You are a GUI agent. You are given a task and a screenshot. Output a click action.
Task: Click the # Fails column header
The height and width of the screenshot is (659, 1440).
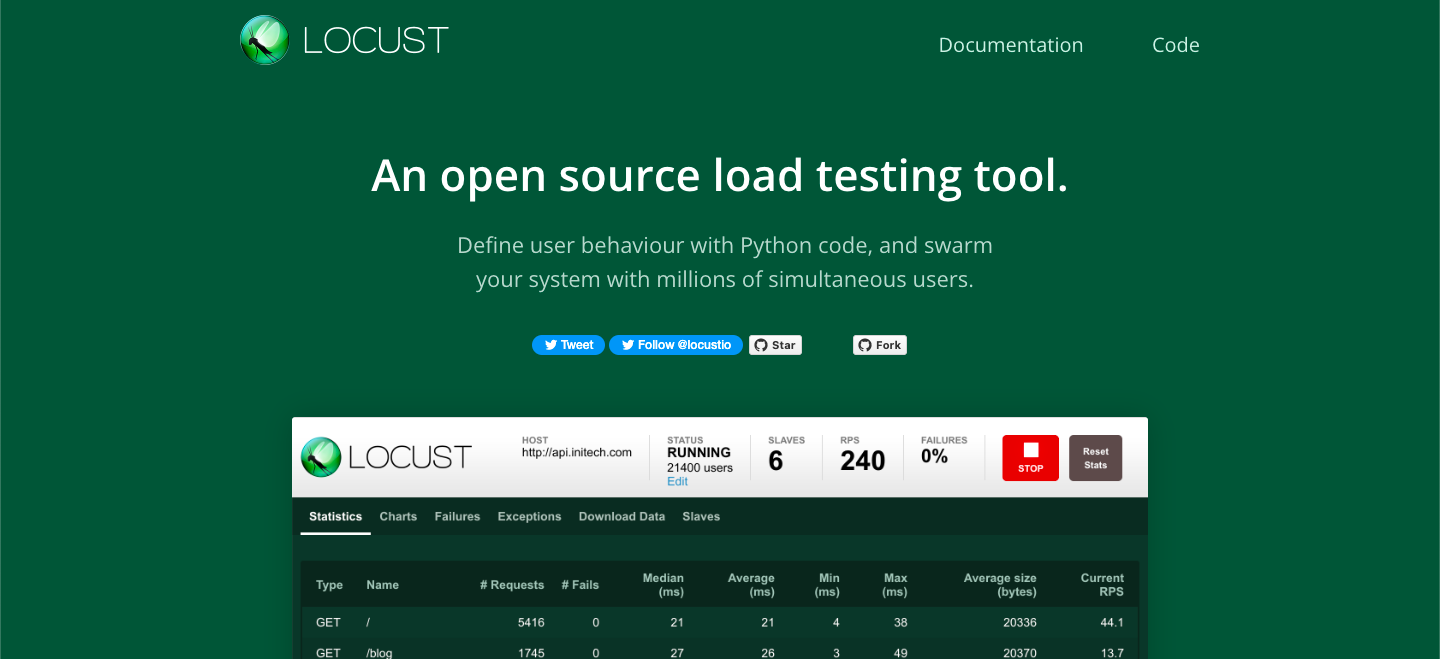tap(580, 585)
